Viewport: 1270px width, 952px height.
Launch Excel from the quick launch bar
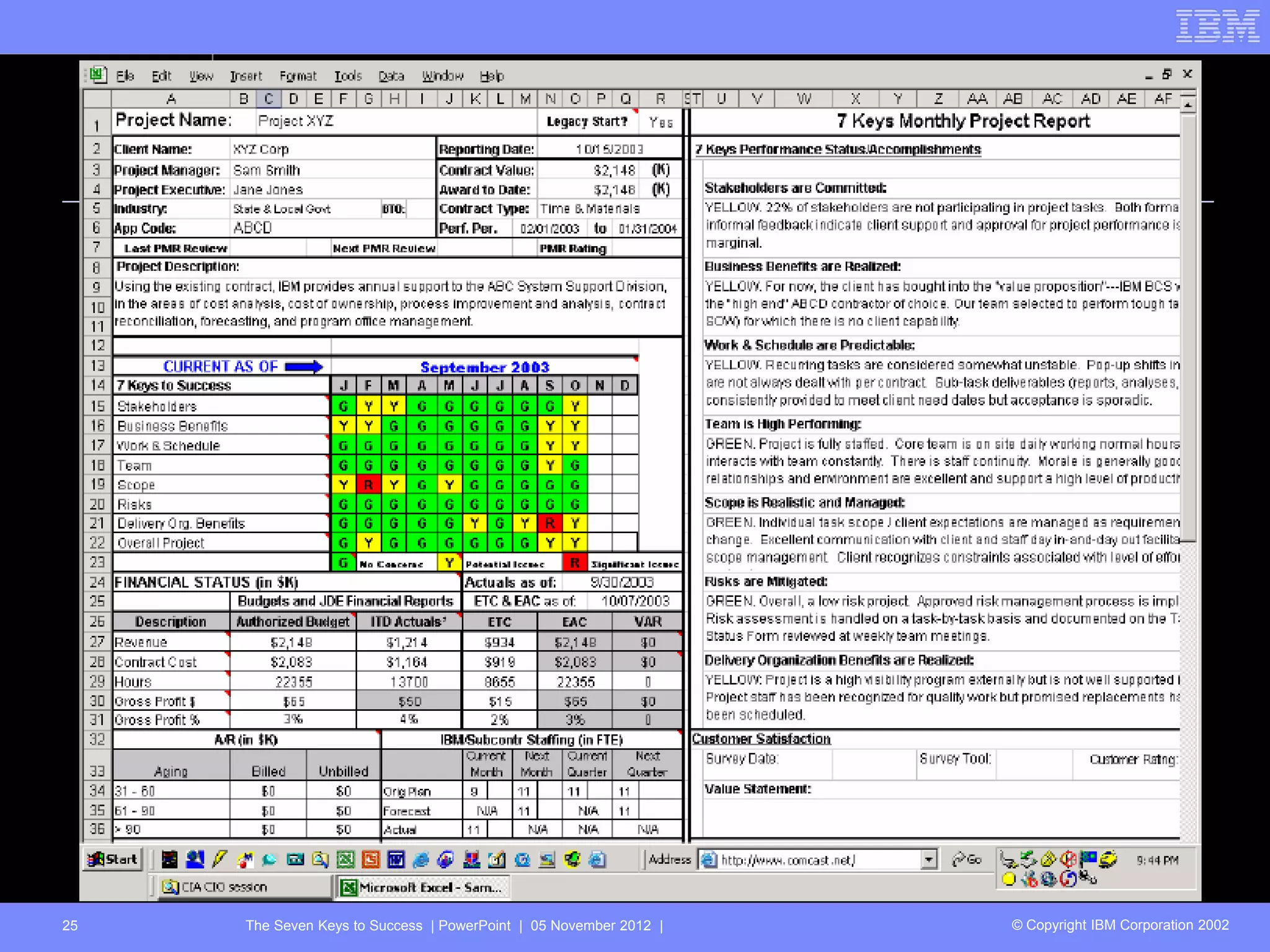[345, 860]
